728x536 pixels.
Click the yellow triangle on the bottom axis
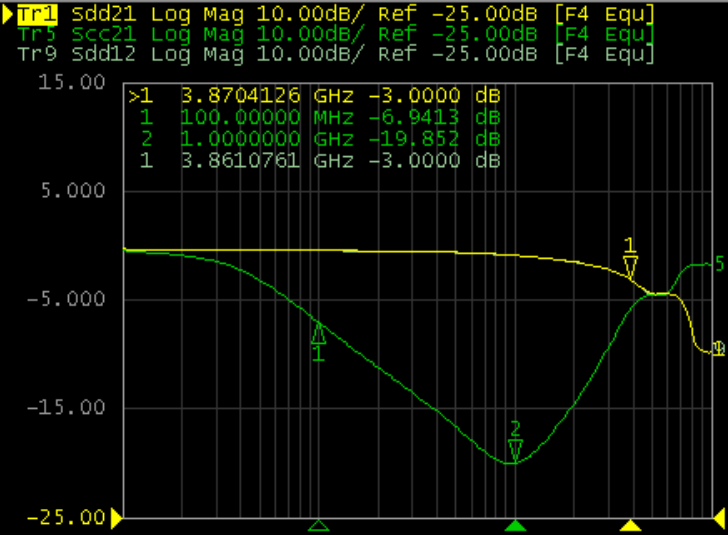pyautogui.click(x=630, y=525)
